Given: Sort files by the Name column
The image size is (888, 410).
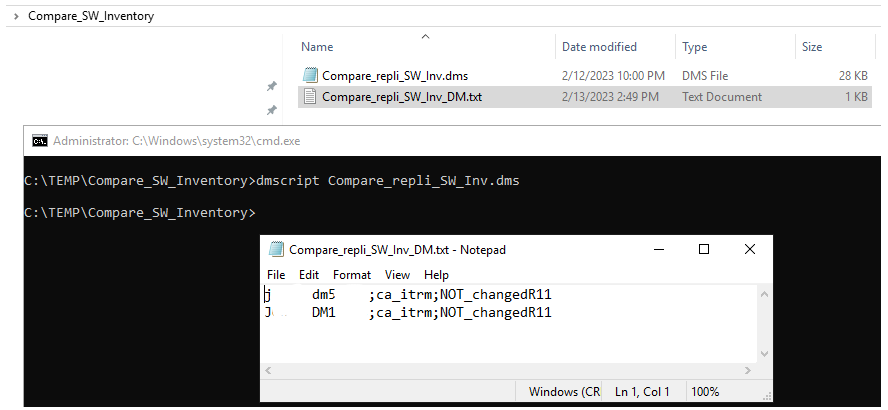Looking at the screenshot, I should (318, 47).
